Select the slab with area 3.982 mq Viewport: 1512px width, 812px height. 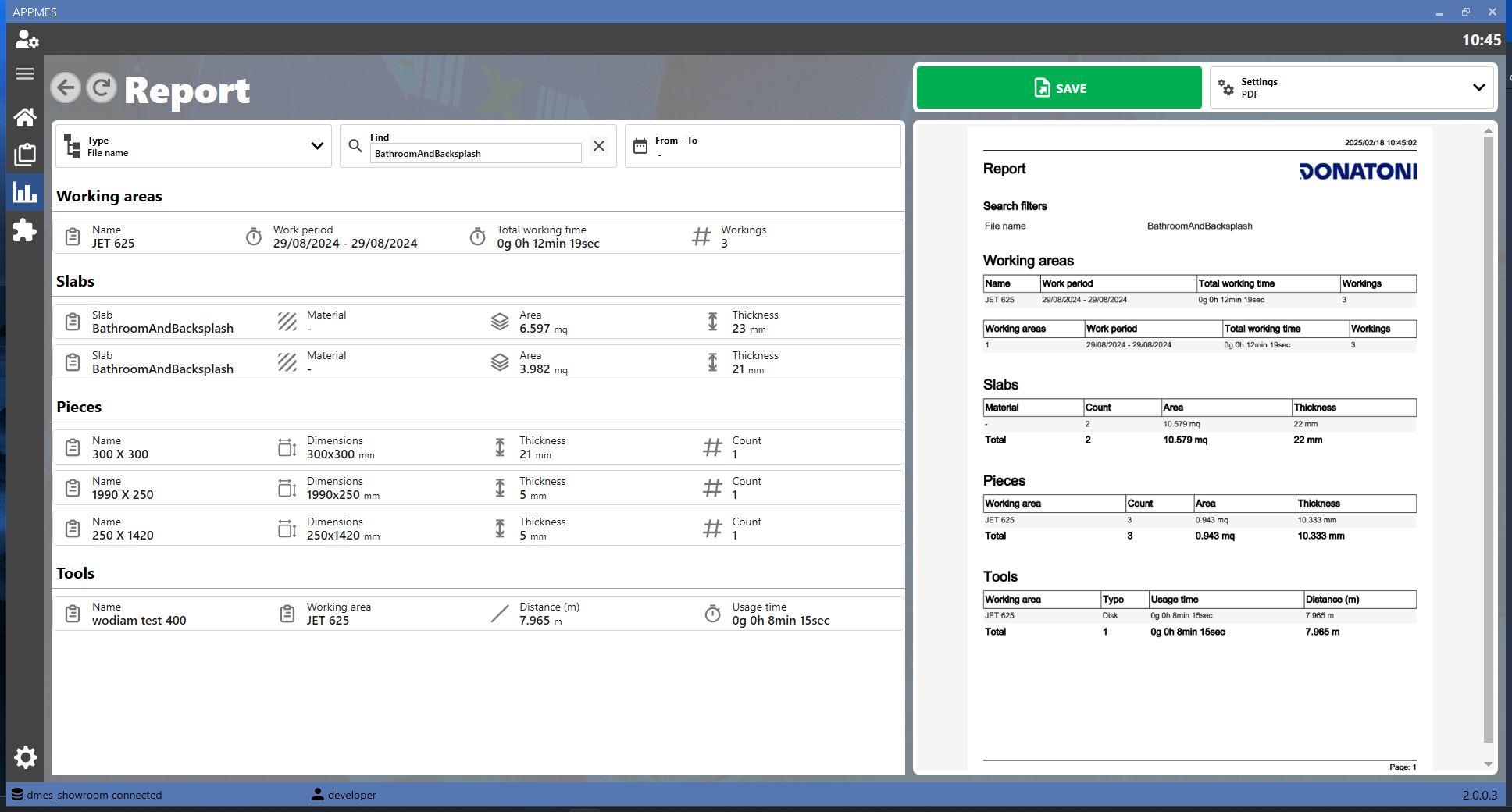(478, 362)
